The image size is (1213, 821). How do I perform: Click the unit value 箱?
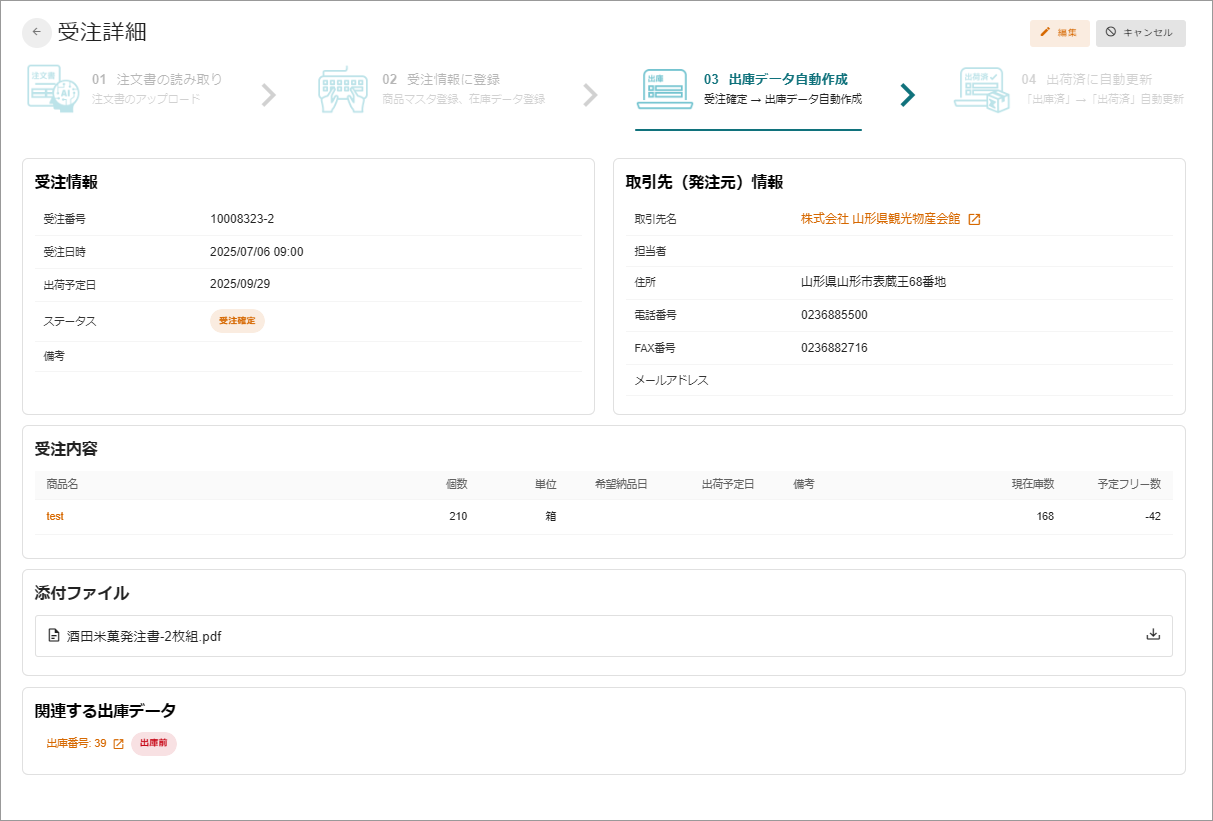[551, 516]
